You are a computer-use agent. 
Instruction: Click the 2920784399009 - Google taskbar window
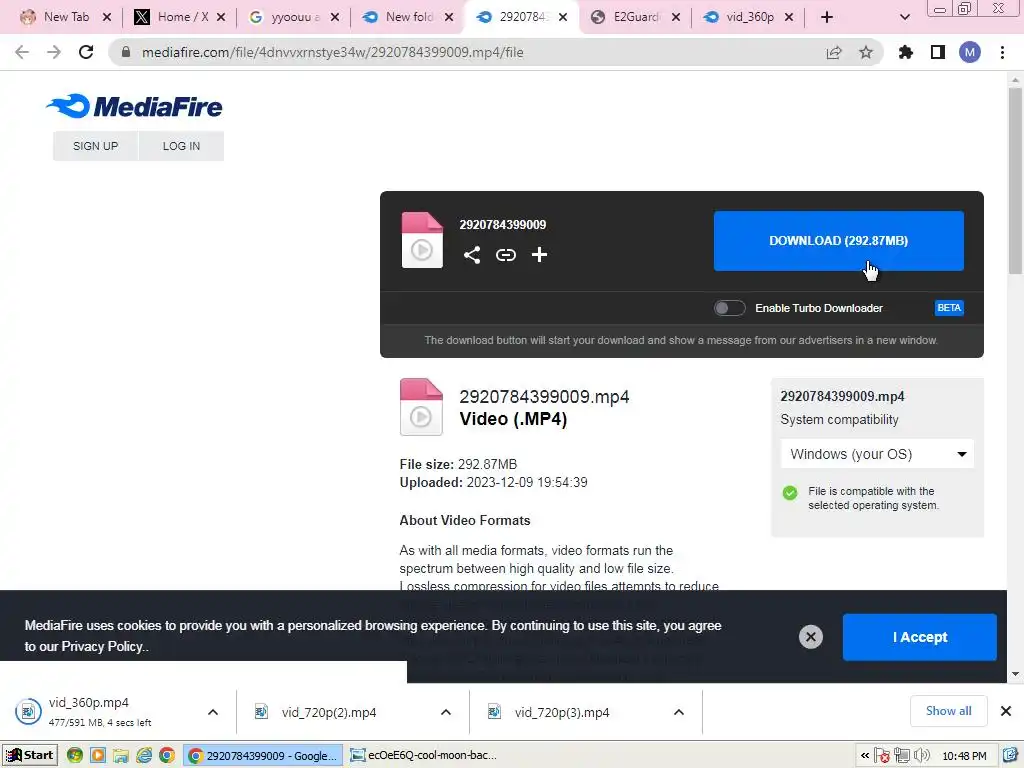(263, 756)
